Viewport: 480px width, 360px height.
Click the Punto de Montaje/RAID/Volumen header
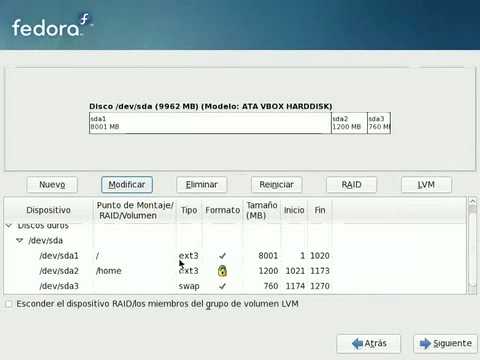tap(135, 210)
